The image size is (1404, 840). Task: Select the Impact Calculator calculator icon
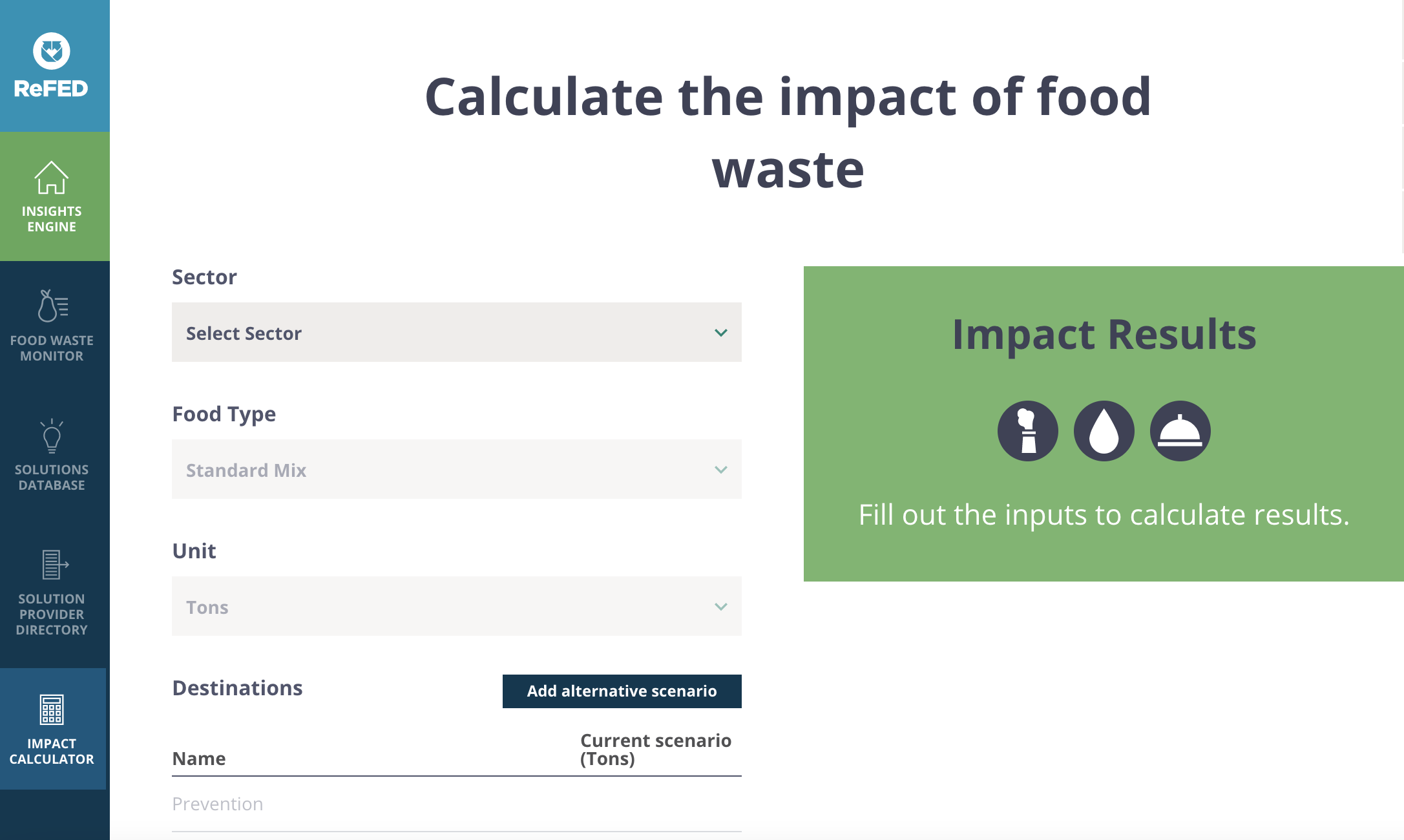(52, 709)
